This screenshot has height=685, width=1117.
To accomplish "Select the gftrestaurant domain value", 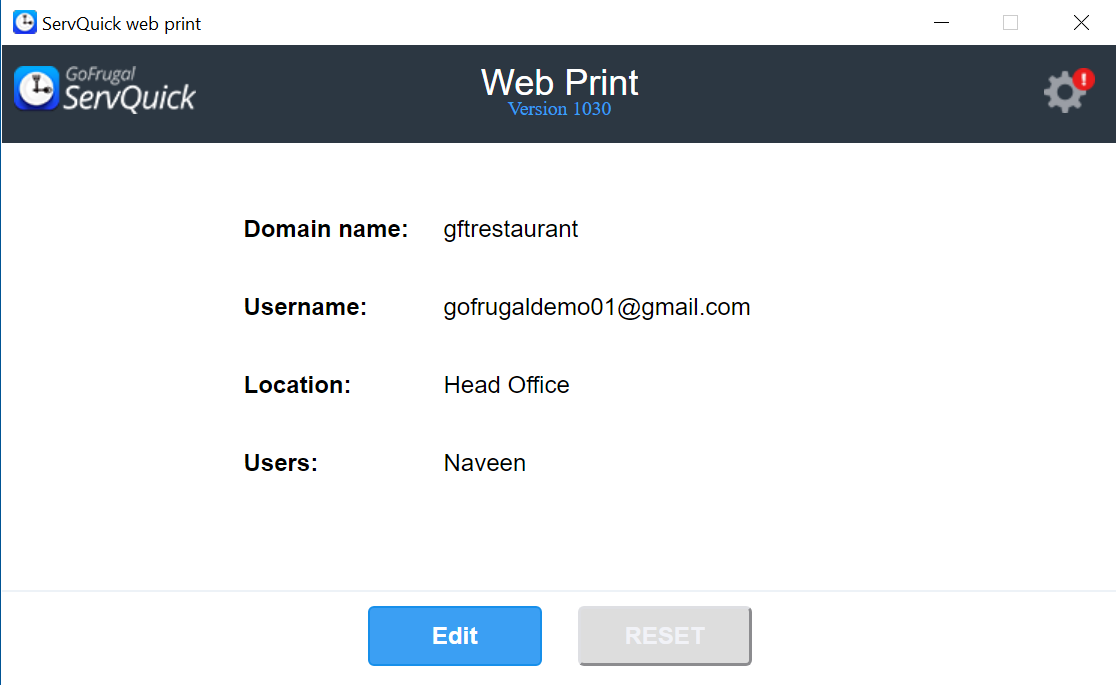I will point(511,229).
